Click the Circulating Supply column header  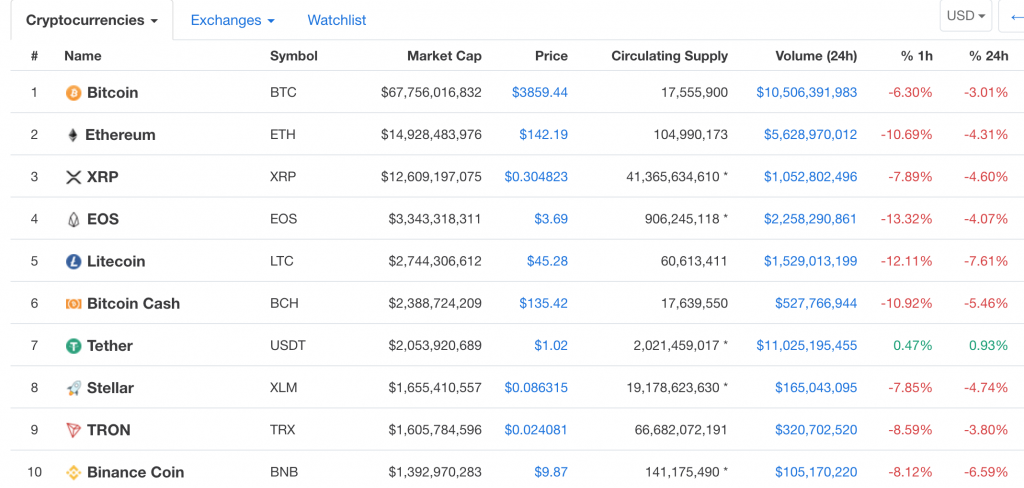point(669,56)
